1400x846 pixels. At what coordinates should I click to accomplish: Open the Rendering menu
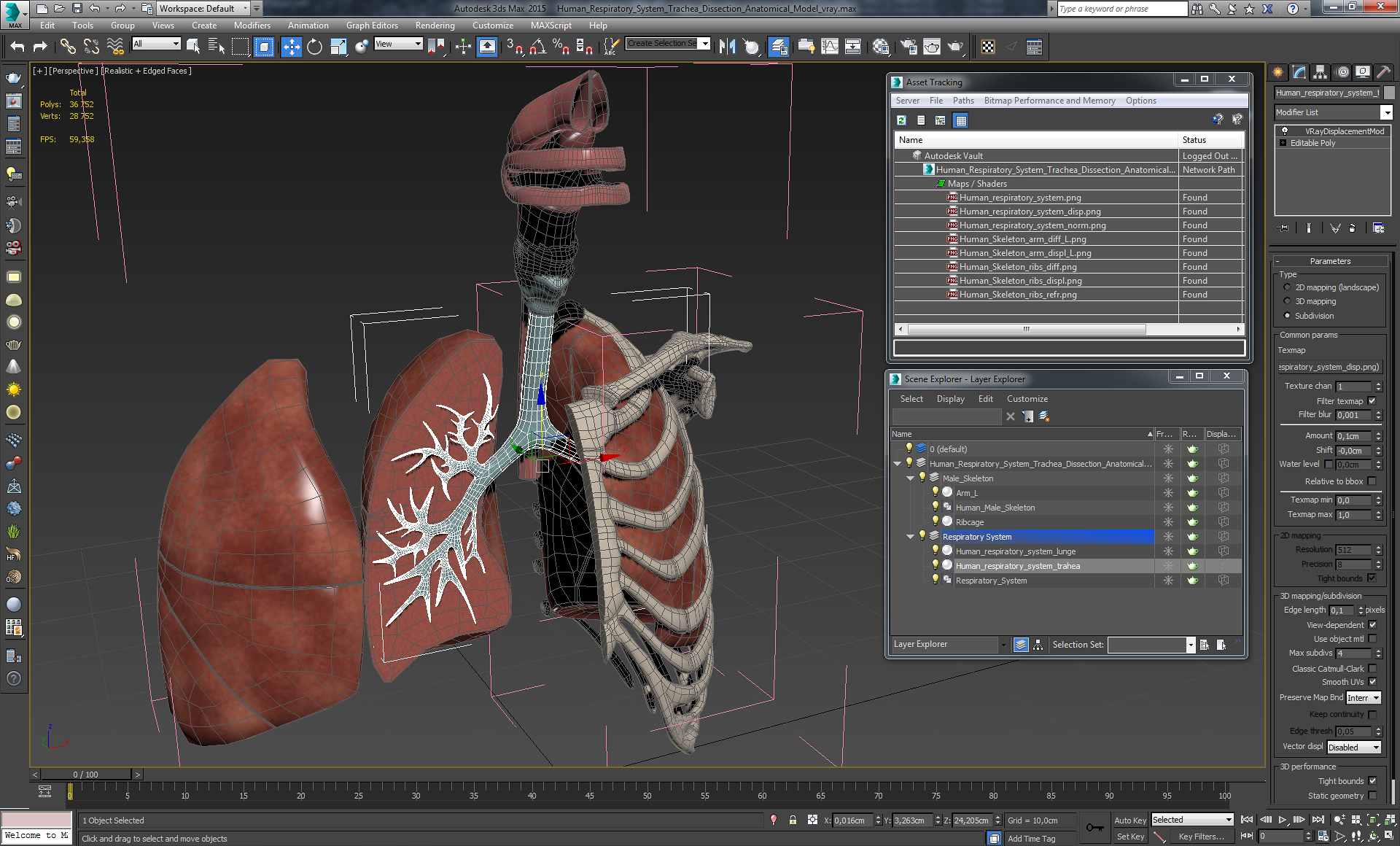tap(435, 26)
